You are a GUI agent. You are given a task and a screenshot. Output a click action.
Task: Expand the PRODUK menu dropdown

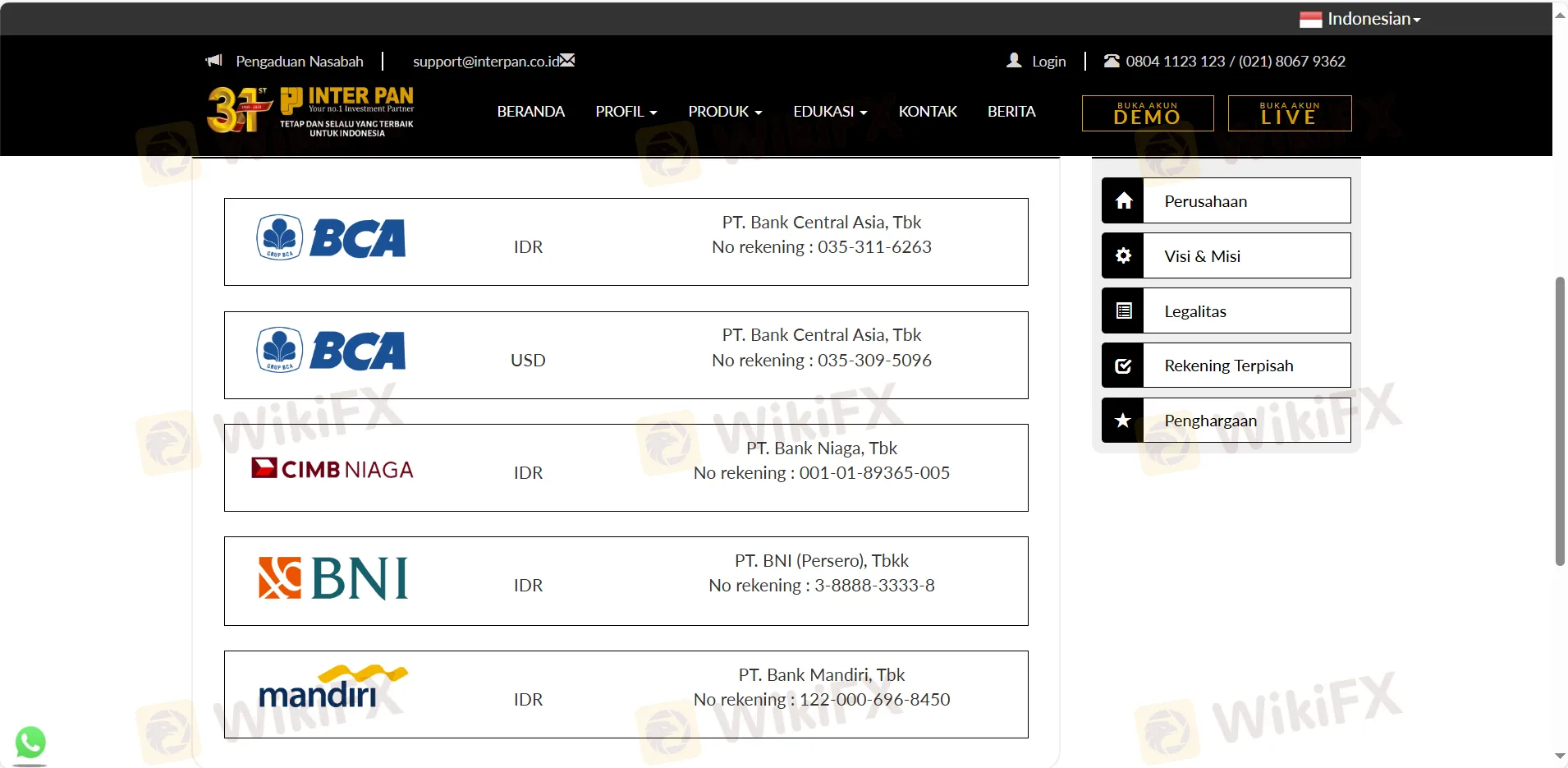point(725,112)
